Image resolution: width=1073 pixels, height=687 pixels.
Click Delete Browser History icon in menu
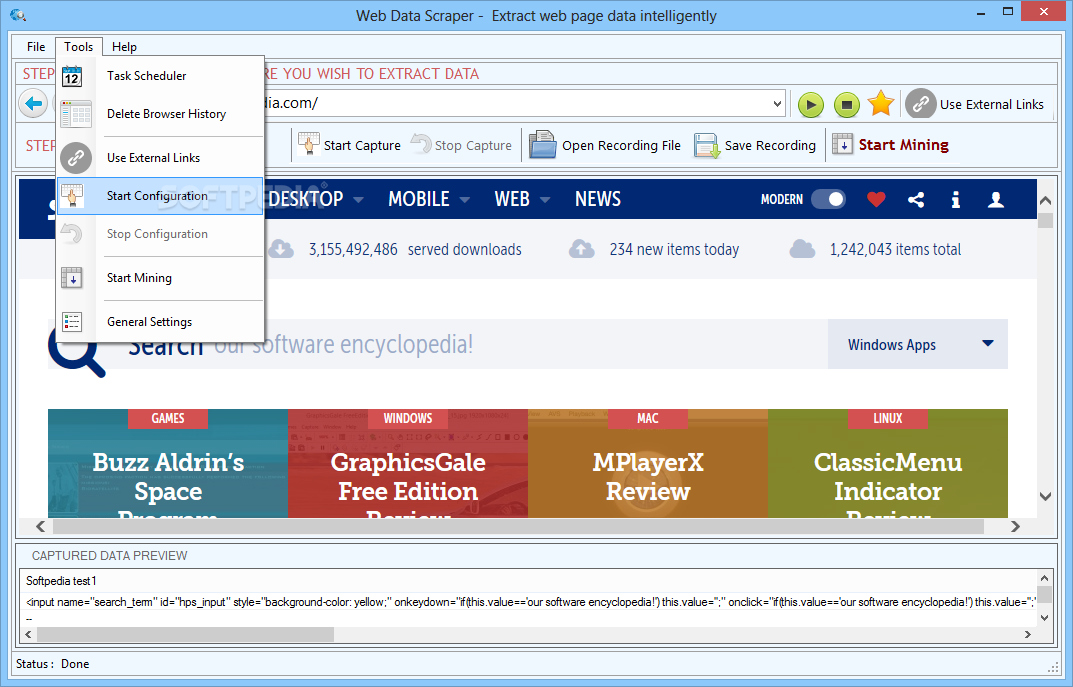tap(75, 114)
